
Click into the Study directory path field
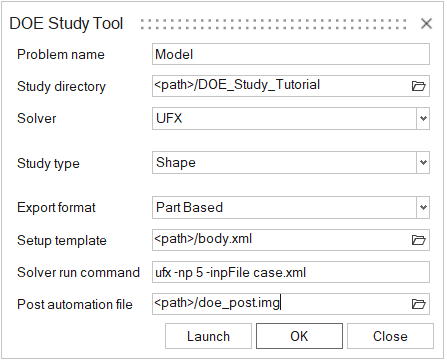pos(282,86)
